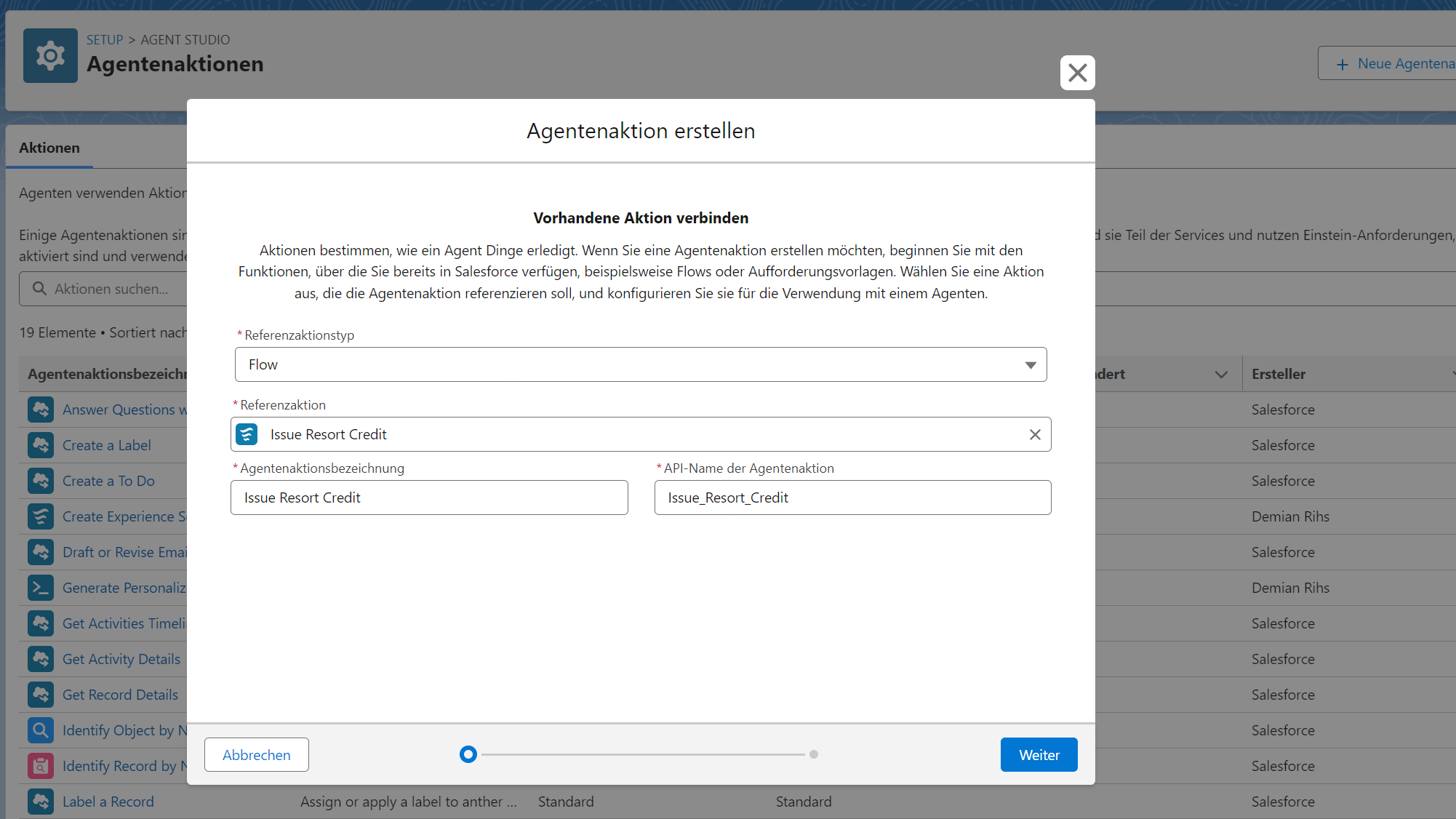Click the Abbrechen button

pyautogui.click(x=256, y=755)
